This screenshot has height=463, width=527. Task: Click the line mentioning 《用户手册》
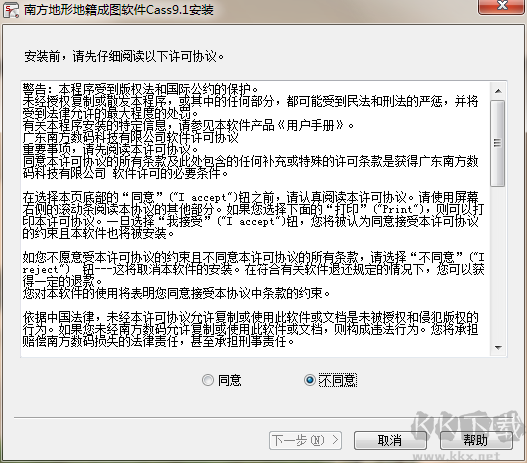pos(189,126)
